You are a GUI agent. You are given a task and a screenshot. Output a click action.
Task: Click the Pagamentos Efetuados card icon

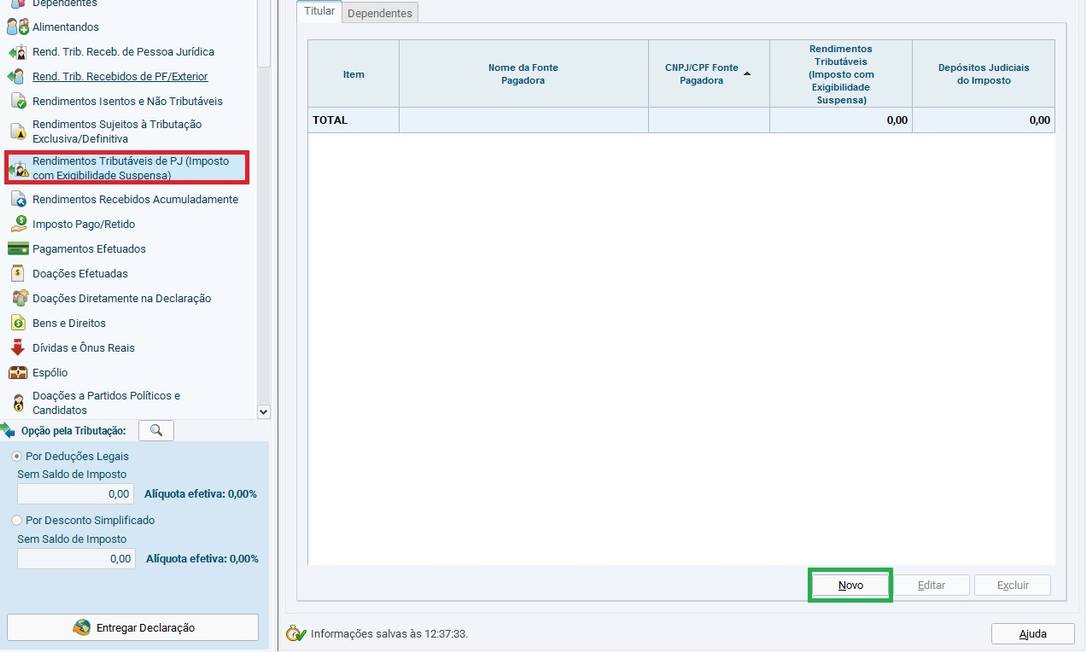click(17, 249)
